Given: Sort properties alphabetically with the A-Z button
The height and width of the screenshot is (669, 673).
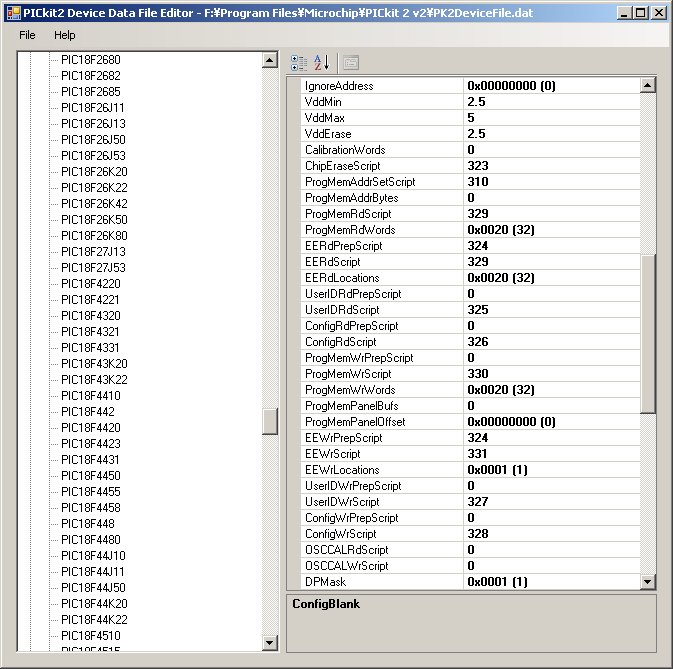Looking at the screenshot, I should point(321,63).
